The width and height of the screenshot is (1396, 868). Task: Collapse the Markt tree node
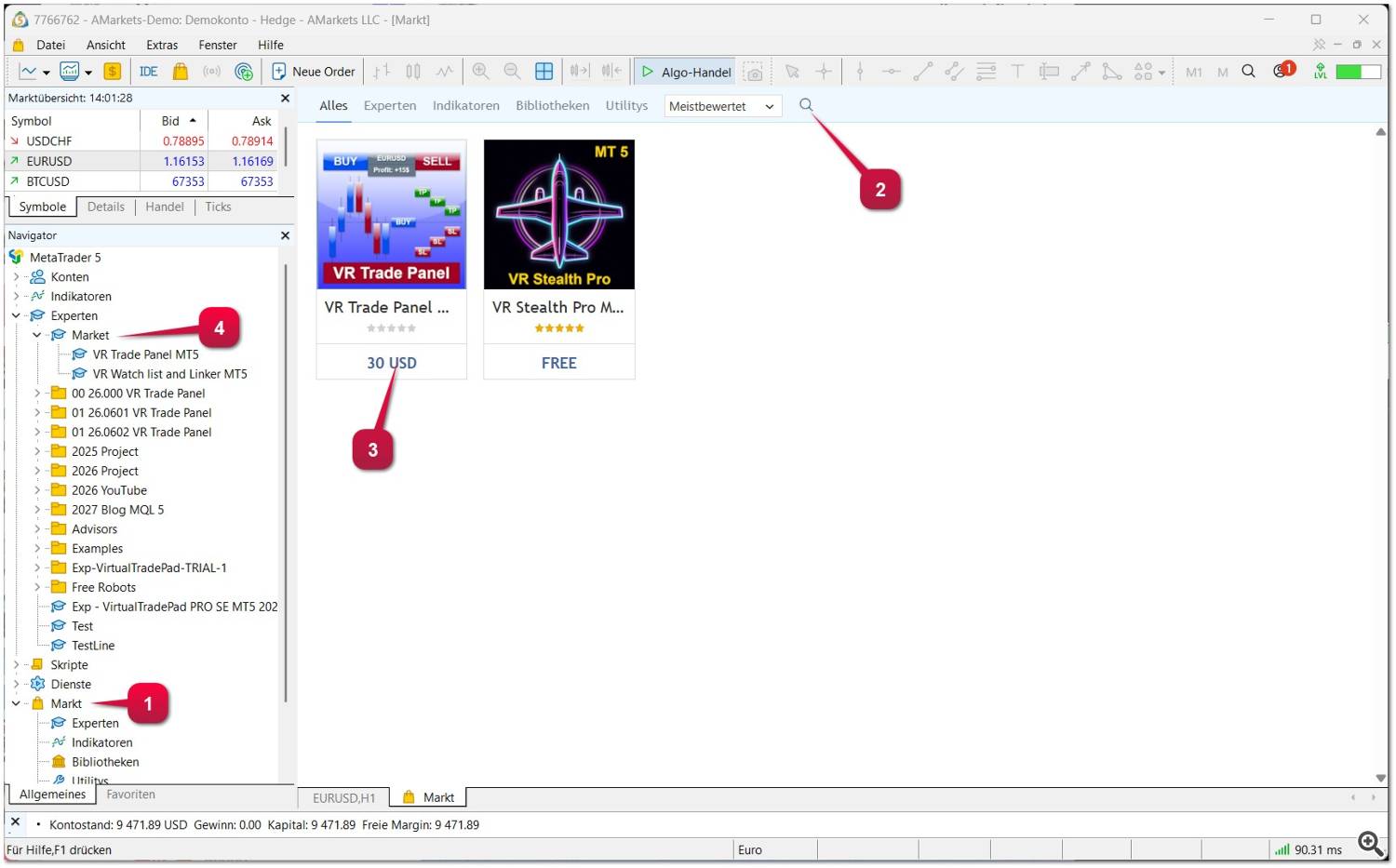coord(16,703)
